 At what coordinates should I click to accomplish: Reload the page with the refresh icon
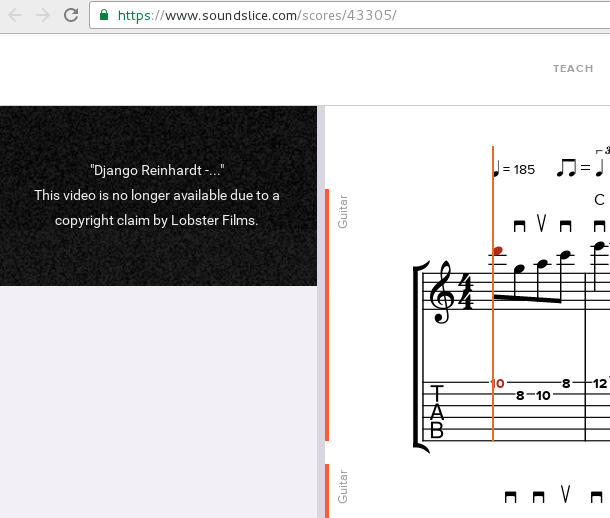click(71, 15)
